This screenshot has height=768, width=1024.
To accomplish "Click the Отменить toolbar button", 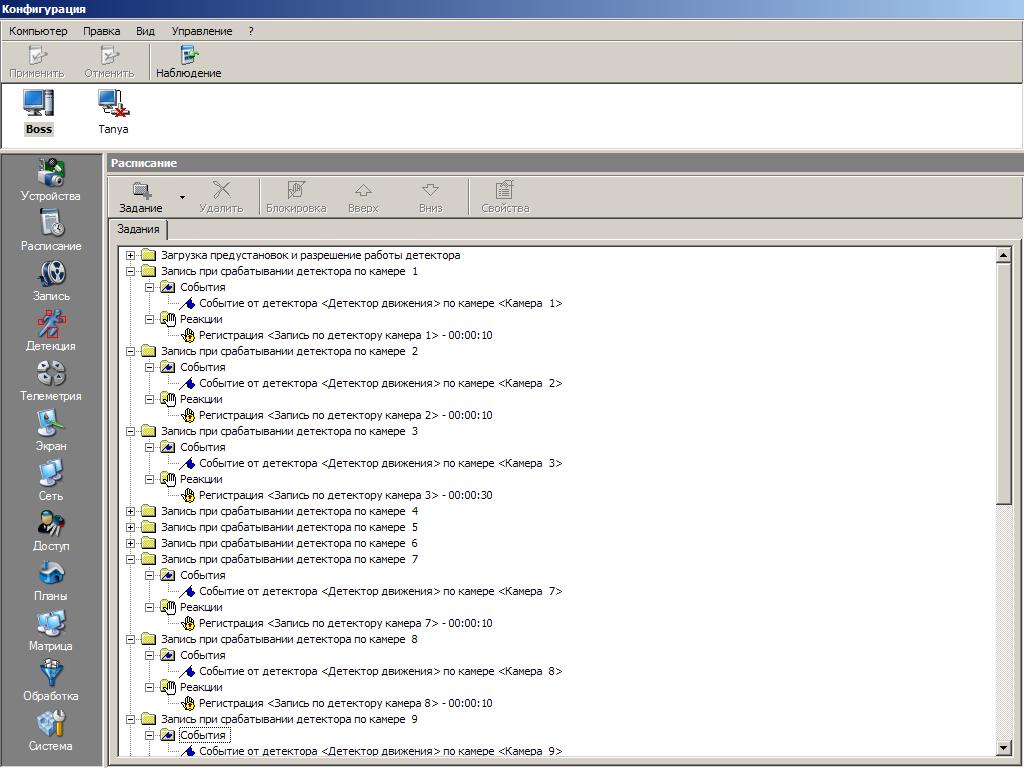I will (109, 62).
